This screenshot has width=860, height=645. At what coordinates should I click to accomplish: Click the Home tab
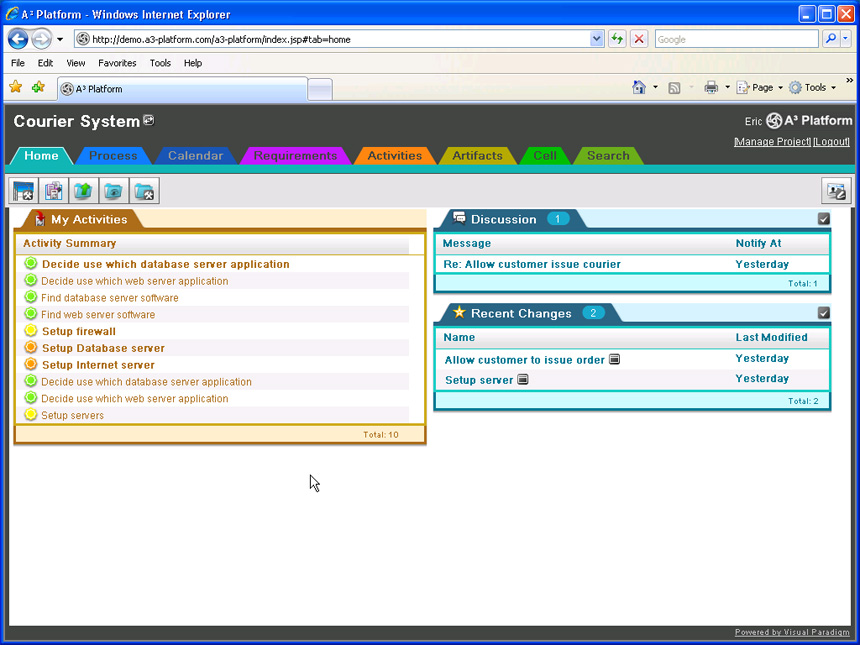coord(41,156)
